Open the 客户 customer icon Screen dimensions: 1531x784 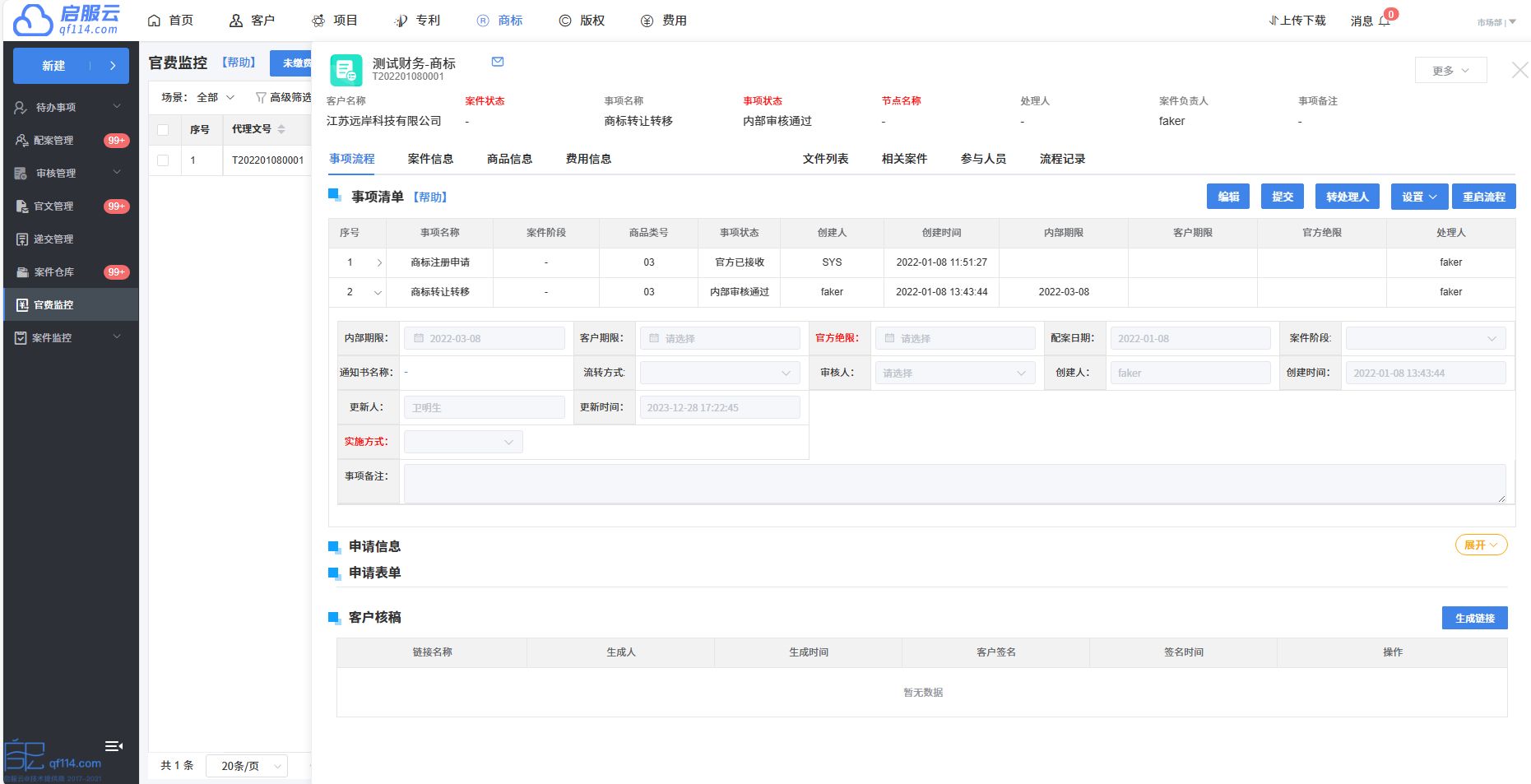point(236,21)
